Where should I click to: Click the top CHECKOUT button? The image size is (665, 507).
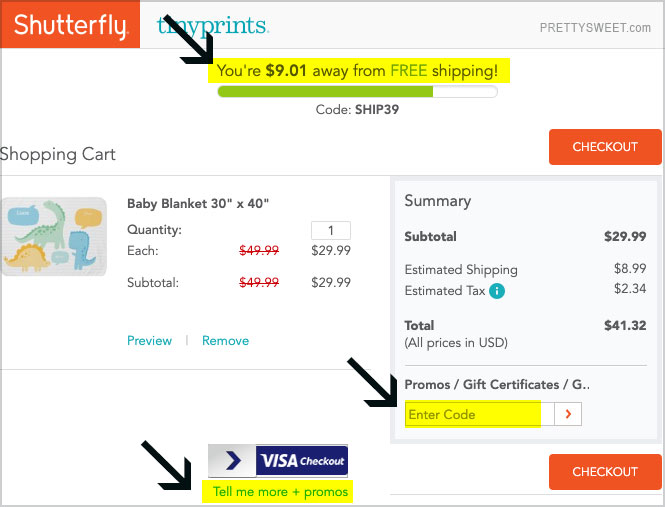pyautogui.click(x=605, y=147)
